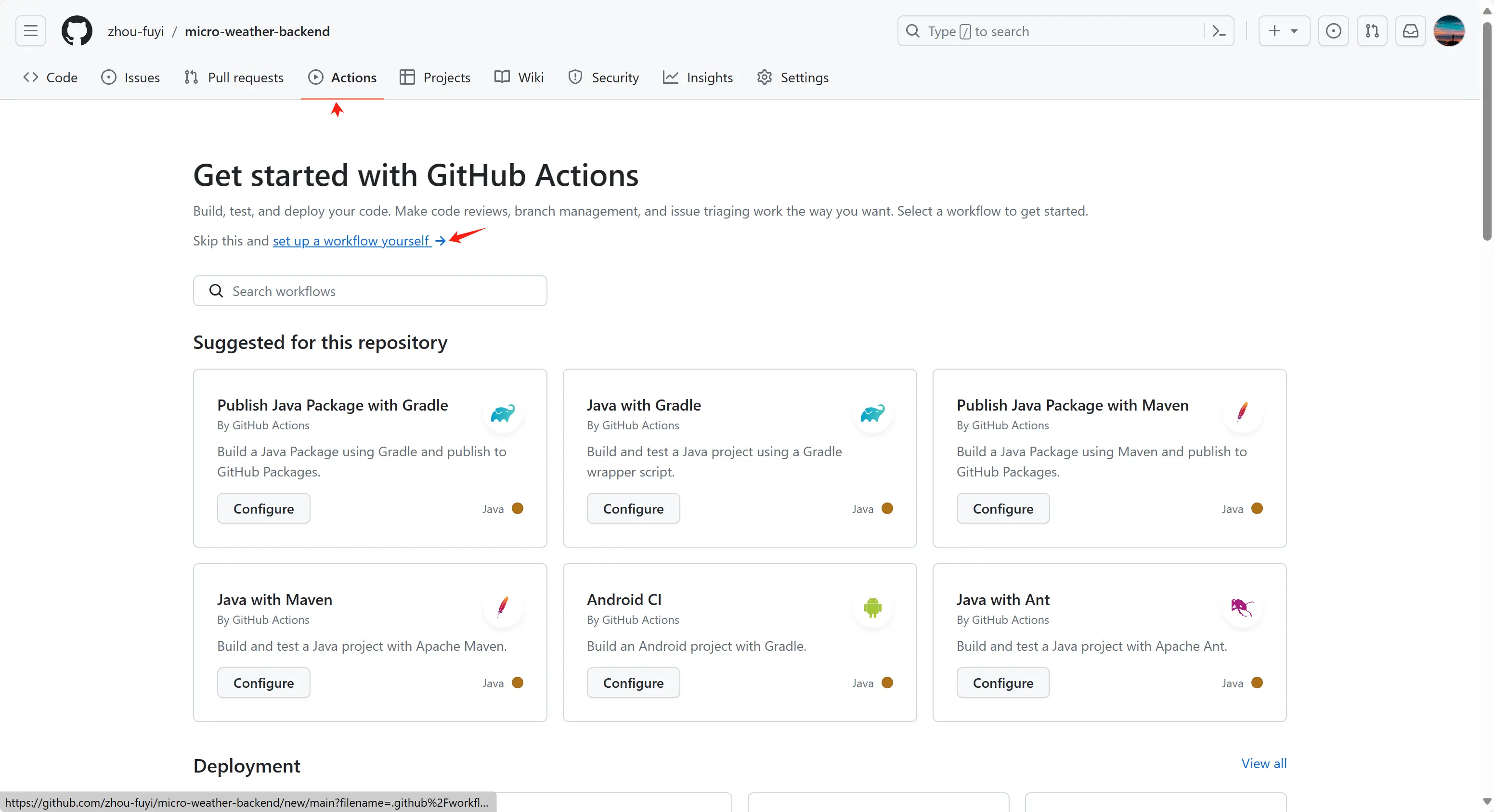Configure Java with Maven workflow

click(263, 683)
